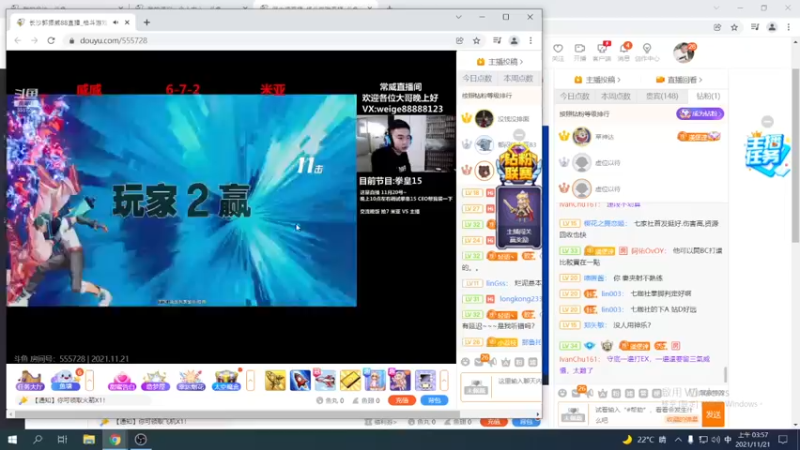The height and width of the screenshot is (450, 800).
Task: Open 创作中心 icon in back window
Action: coord(647,52)
